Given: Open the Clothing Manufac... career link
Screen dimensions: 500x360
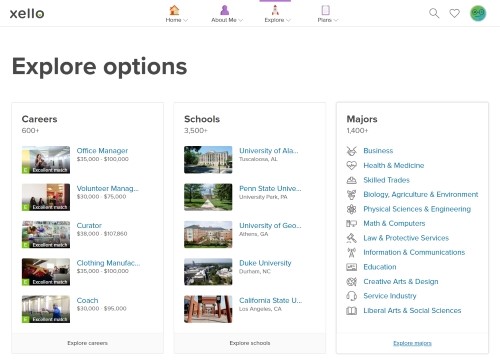Looking at the screenshot, I should (x=108, y=263).
